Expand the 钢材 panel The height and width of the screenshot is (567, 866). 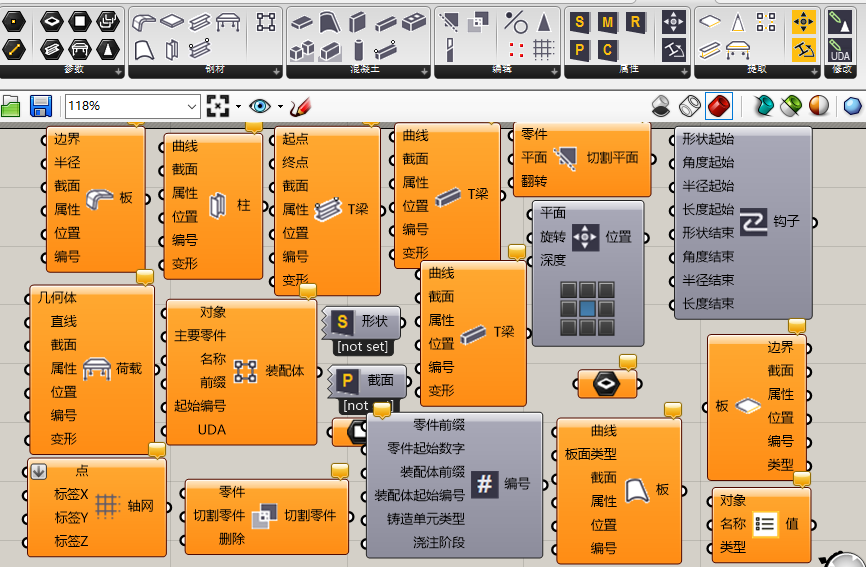click(x=276, y=71)
